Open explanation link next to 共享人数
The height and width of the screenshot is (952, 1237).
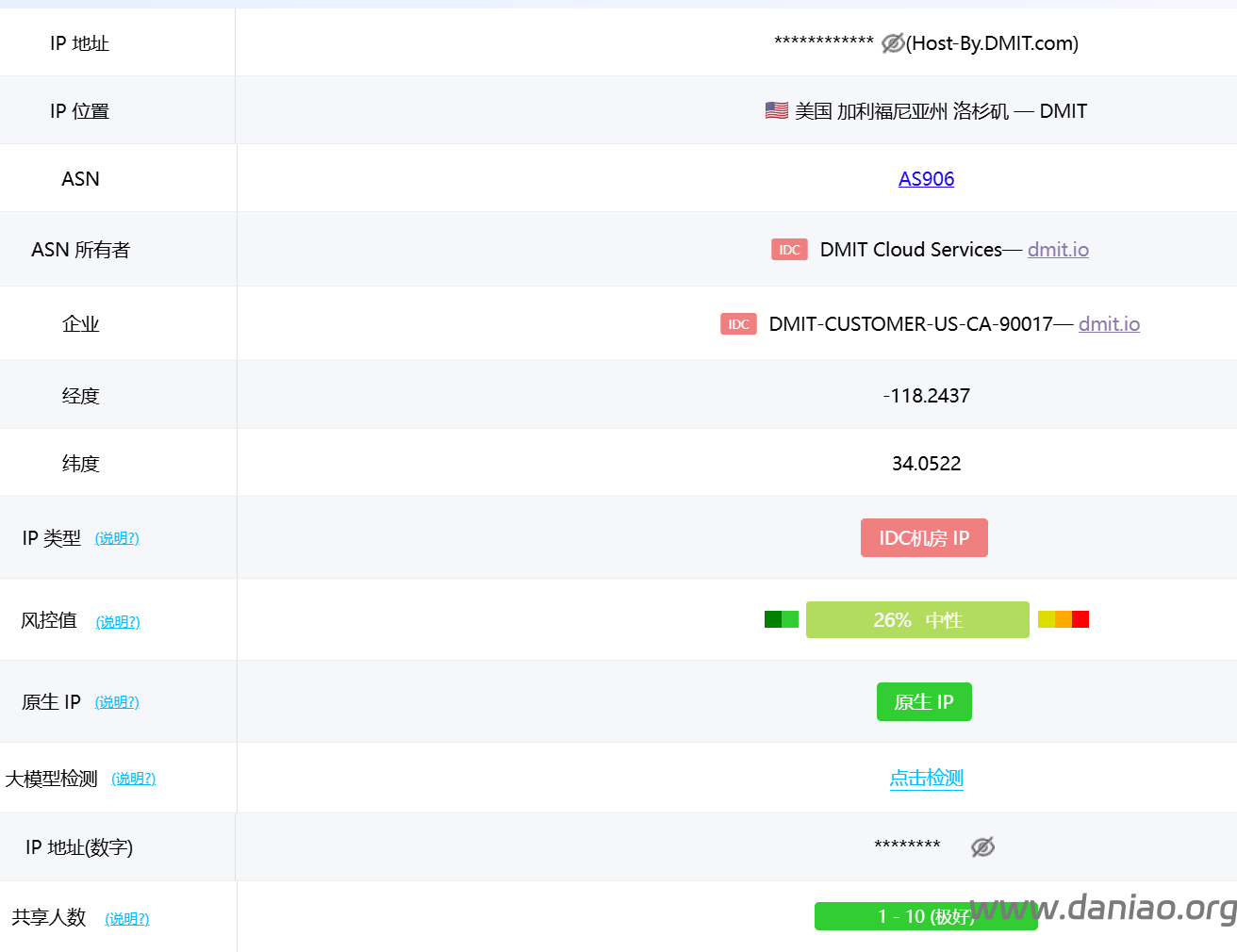127,919
